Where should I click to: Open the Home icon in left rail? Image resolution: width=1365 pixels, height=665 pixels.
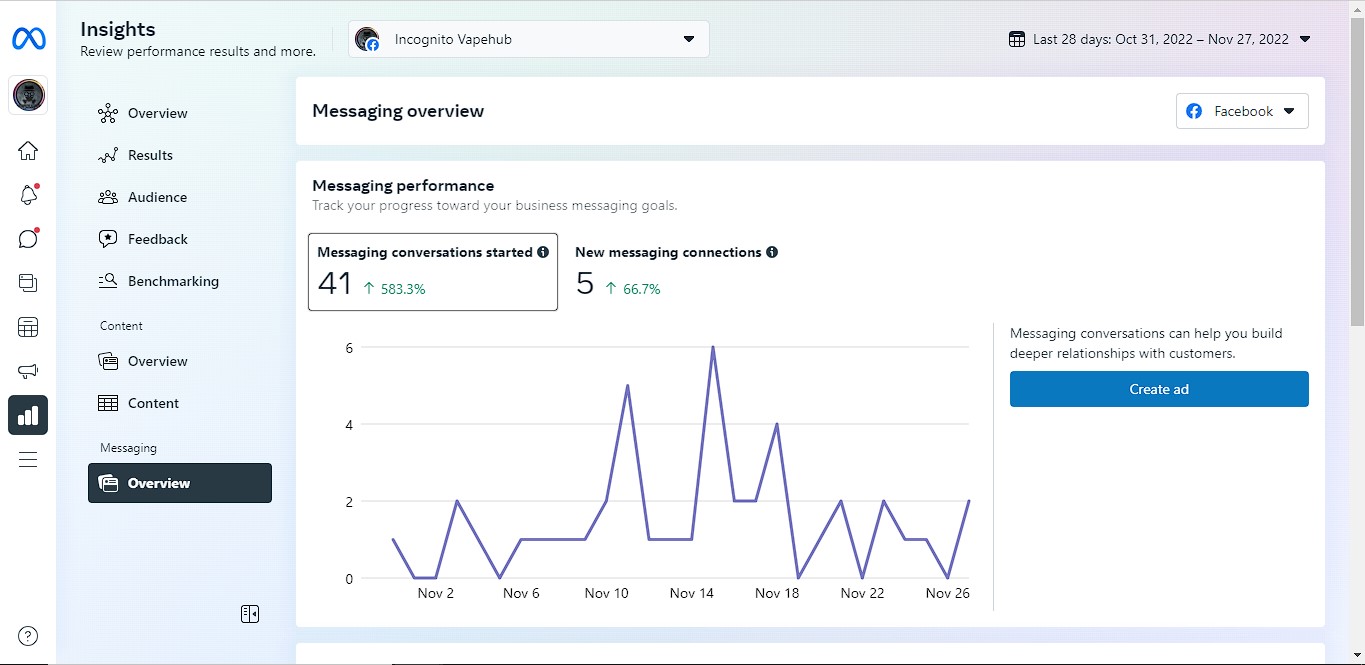tap(28, 151)
